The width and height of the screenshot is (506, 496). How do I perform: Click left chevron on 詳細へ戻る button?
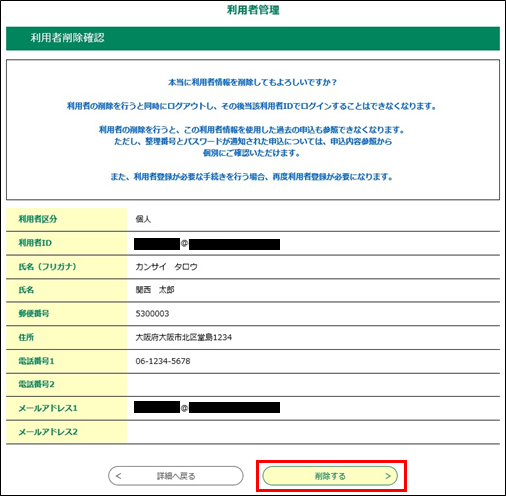tap(118, 476)
